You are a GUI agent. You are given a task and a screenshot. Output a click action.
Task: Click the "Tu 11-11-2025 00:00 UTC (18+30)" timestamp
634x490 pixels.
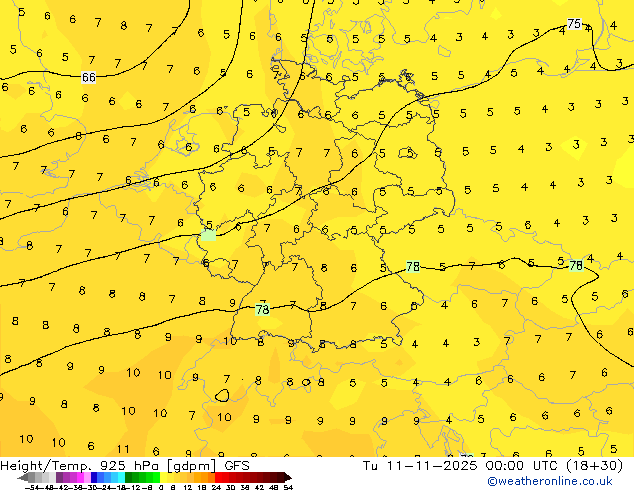click(493, 465)
